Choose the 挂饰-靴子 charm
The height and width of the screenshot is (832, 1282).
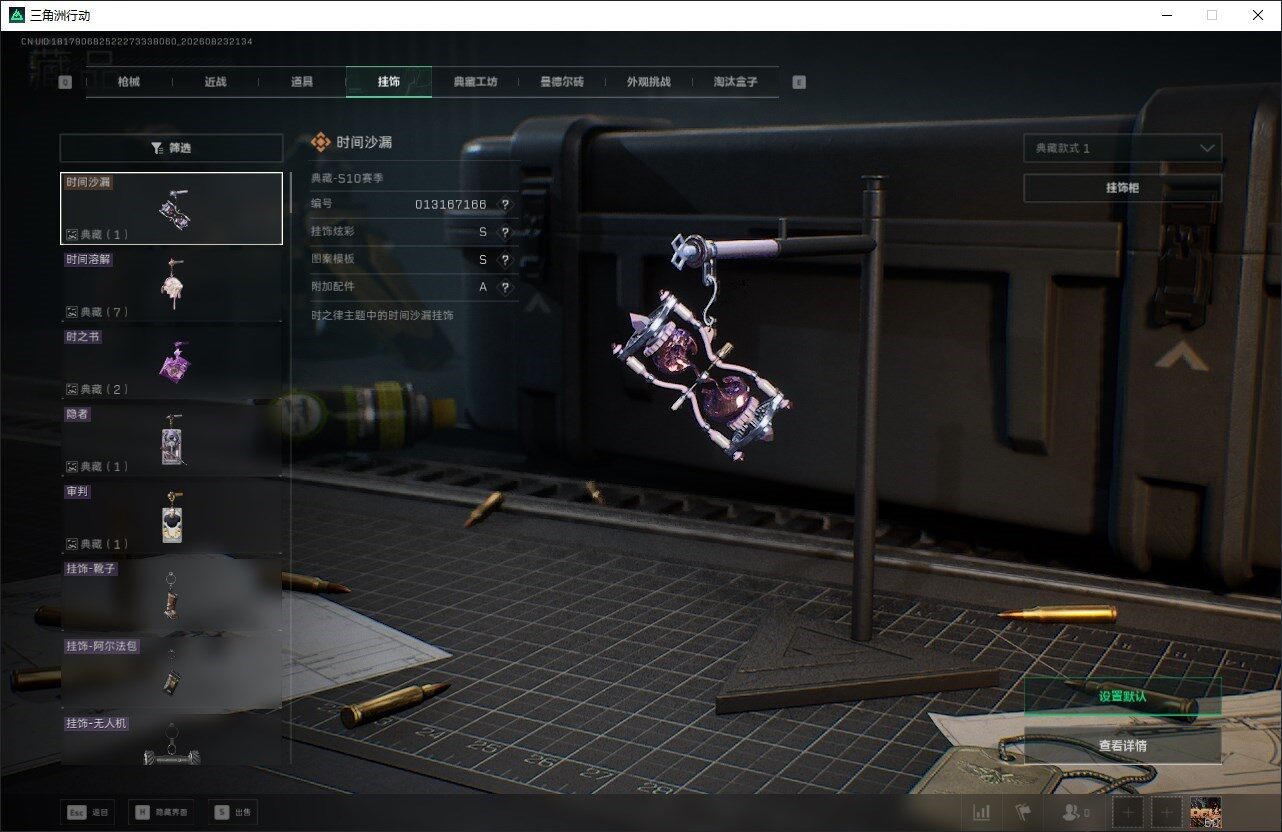click(x=171, y=594)
